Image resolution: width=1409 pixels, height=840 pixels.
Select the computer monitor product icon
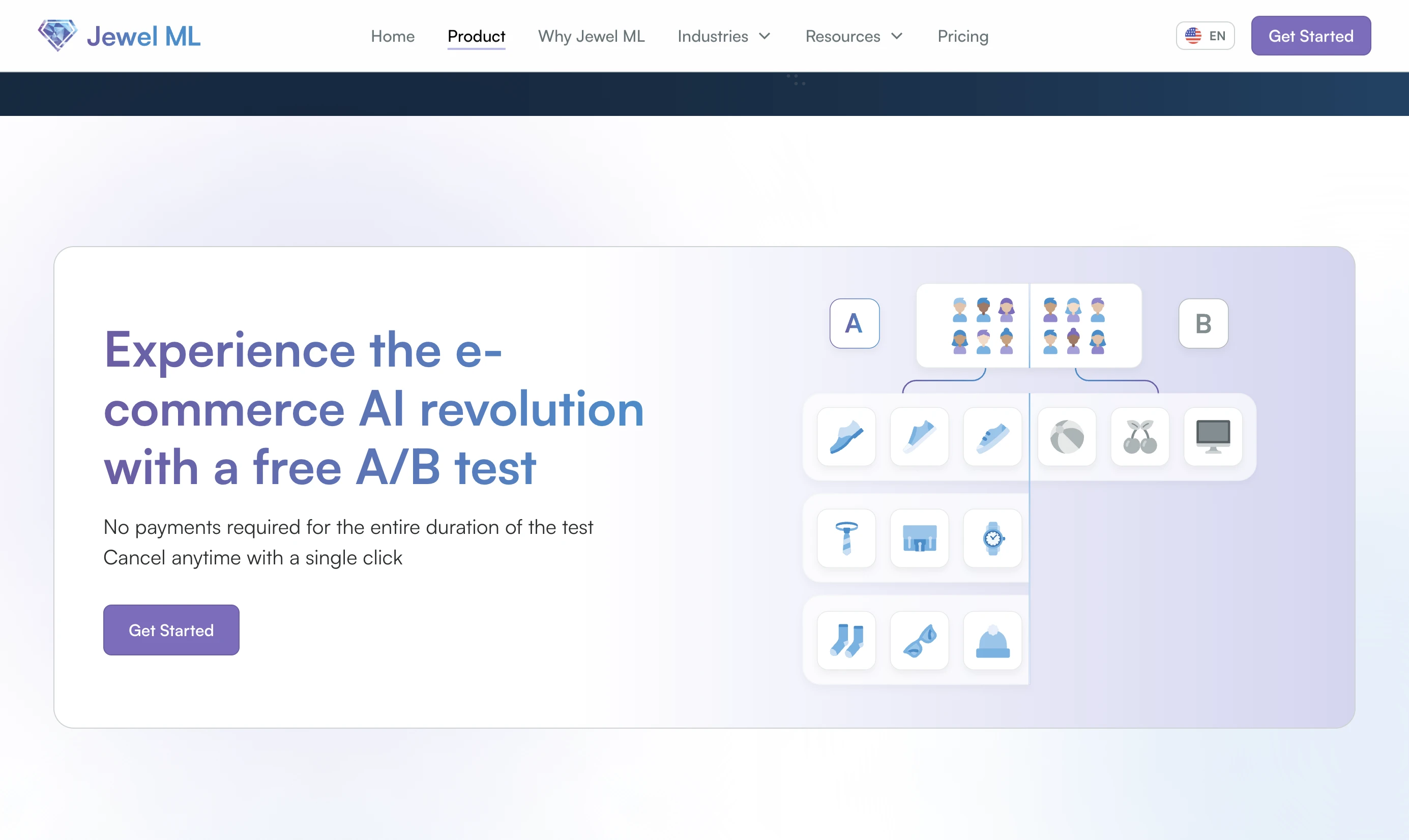coord(1213,437)
